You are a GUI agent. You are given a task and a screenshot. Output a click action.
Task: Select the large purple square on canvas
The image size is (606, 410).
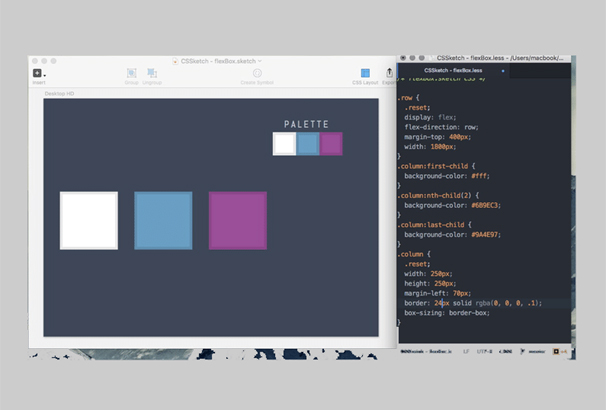[238, 220]
